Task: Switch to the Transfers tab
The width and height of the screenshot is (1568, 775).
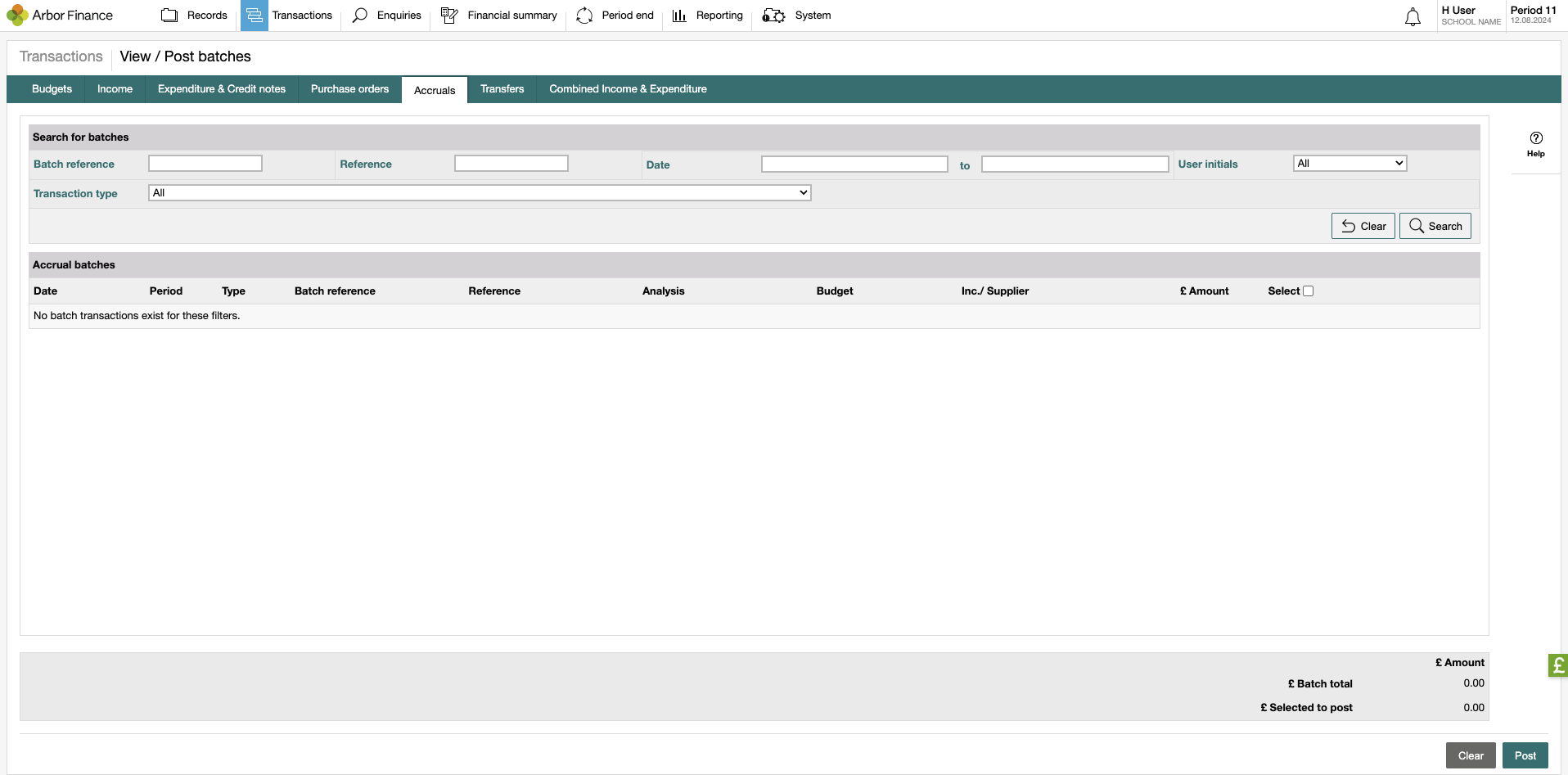Action: click(x=502, y=89)
